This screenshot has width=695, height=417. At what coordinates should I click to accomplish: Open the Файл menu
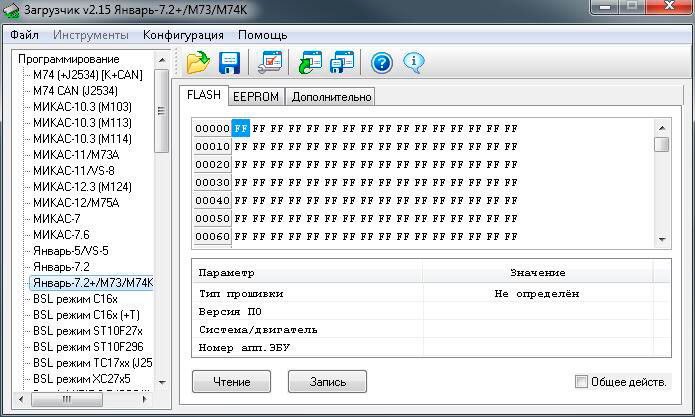25,35
